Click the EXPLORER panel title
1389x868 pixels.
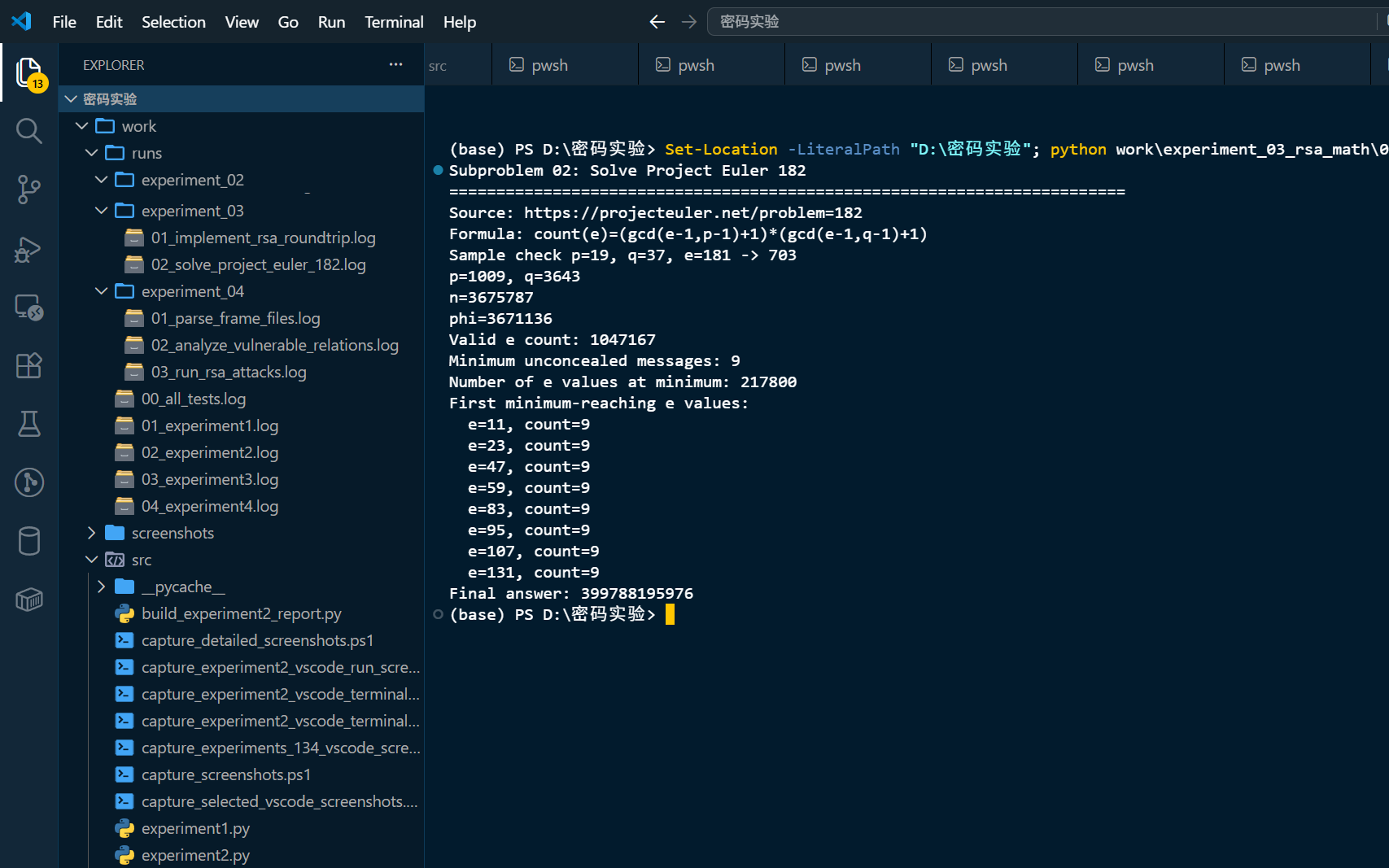(x=113, y=65)
